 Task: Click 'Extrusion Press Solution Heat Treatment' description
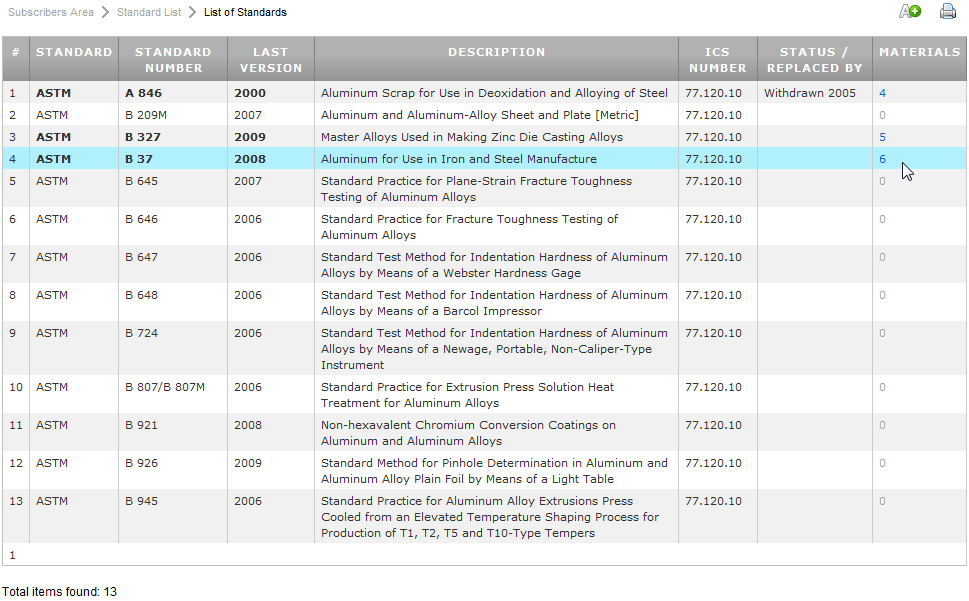coord(467,395)
